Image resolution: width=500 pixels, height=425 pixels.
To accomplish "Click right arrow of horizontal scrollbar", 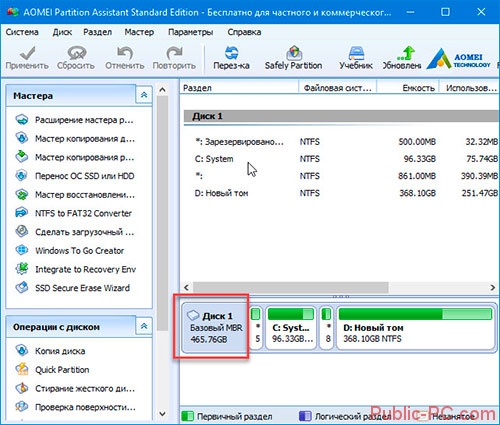I will (492, 287).
